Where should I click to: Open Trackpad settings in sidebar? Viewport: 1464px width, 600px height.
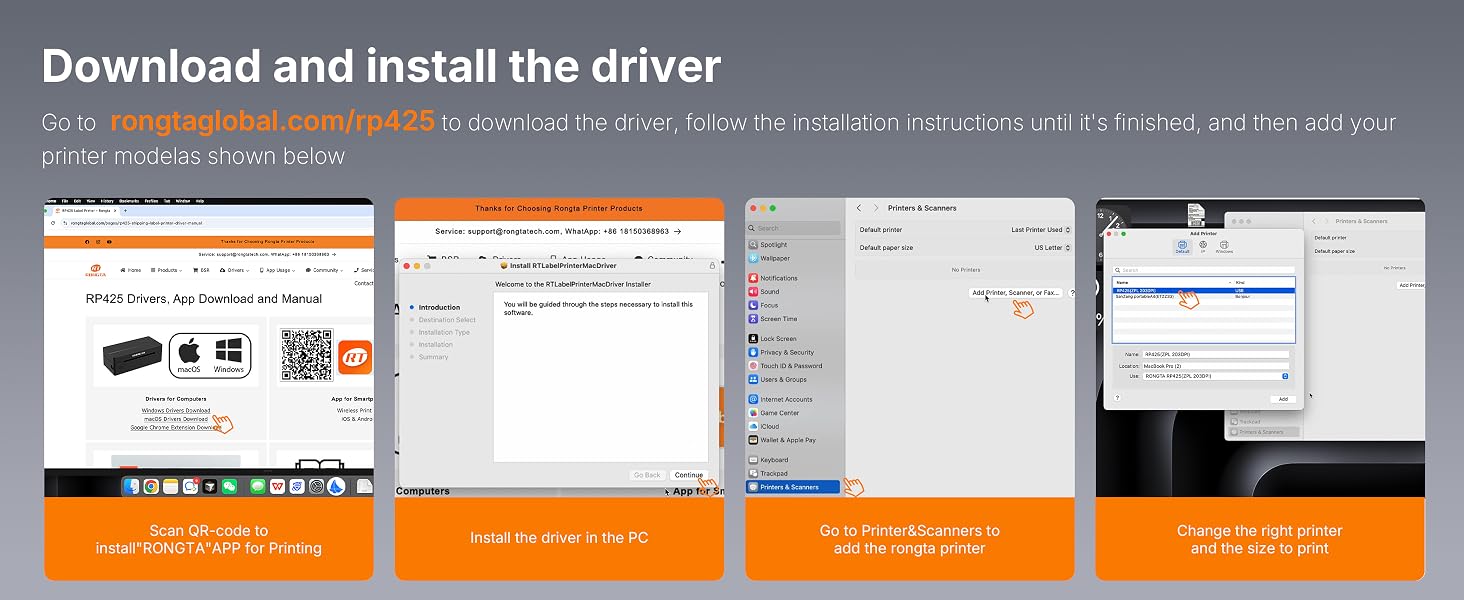pos(767,473)
